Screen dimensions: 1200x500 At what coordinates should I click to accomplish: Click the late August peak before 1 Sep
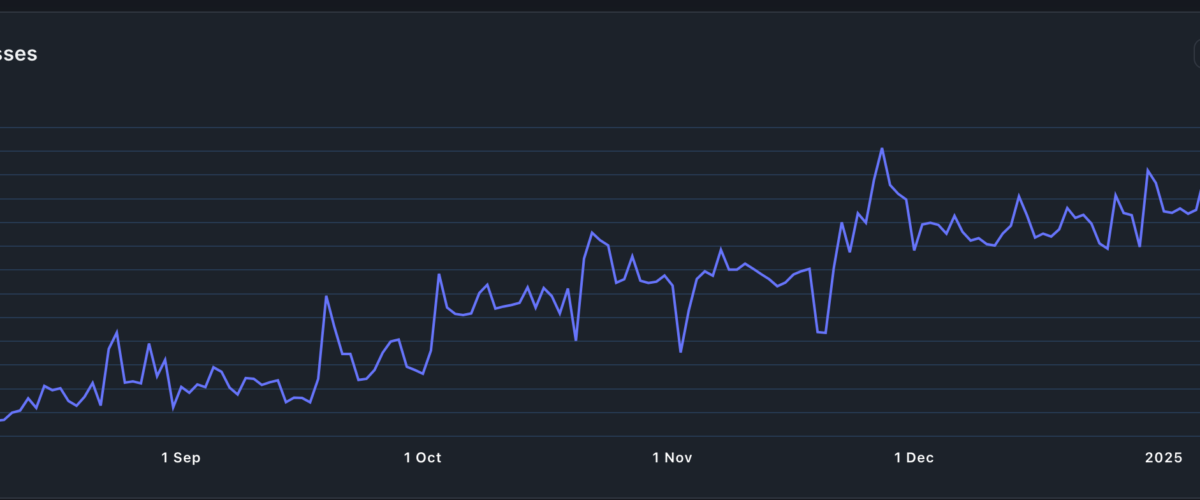117,332
